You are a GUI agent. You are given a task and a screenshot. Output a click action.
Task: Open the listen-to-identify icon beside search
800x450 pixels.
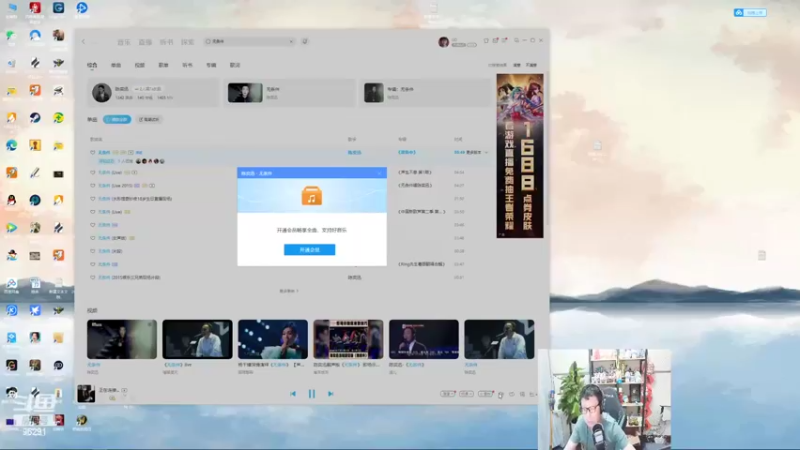305,41
